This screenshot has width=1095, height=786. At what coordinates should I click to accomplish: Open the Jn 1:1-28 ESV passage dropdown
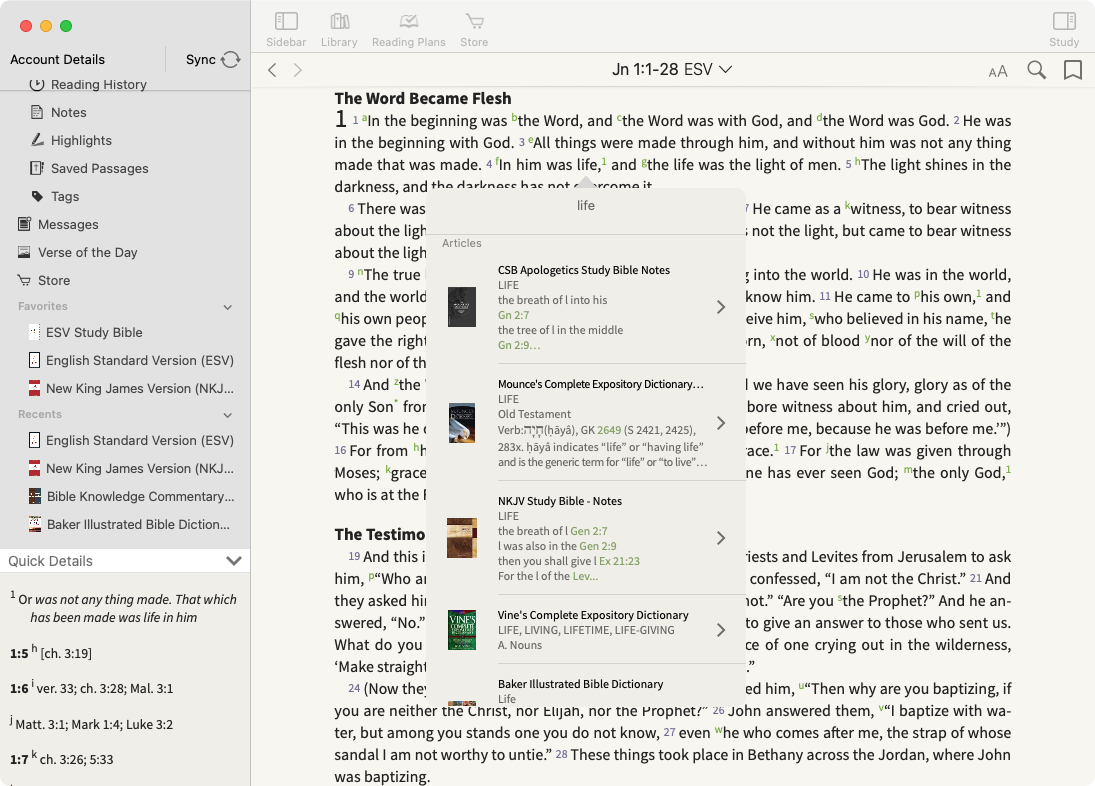tap(672, 69)
